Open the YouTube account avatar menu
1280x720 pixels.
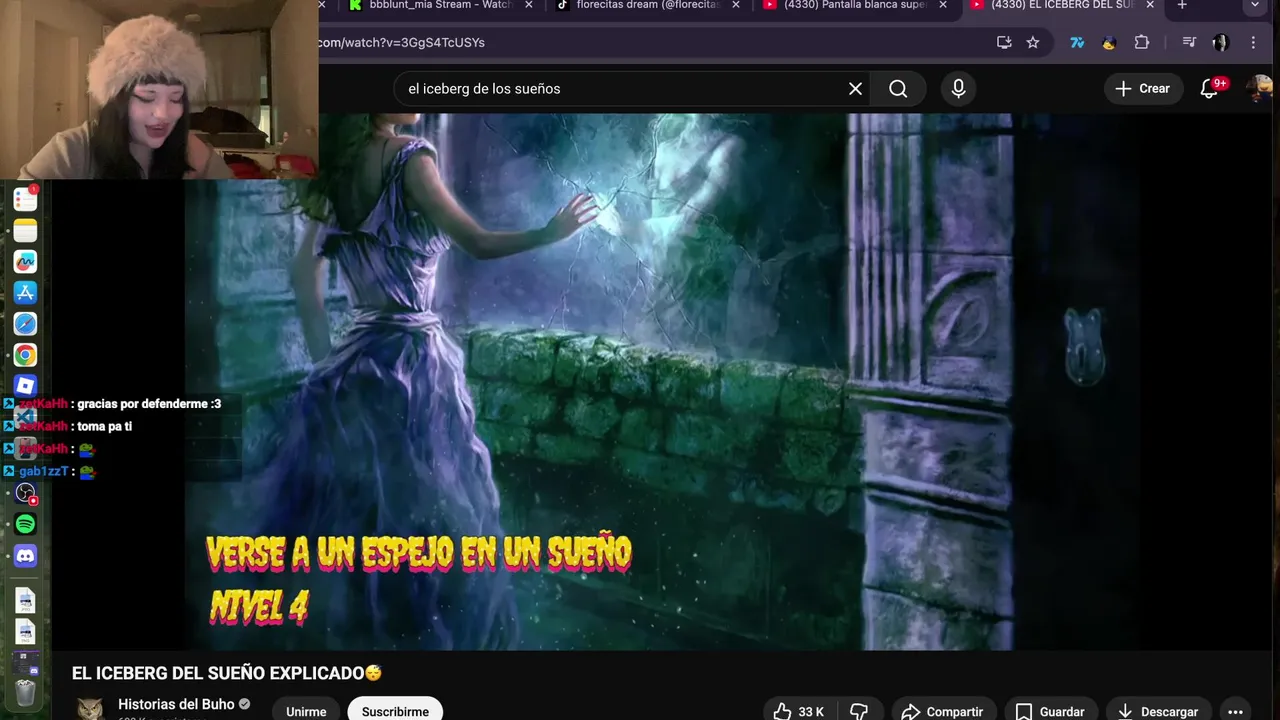[1259, 89]
